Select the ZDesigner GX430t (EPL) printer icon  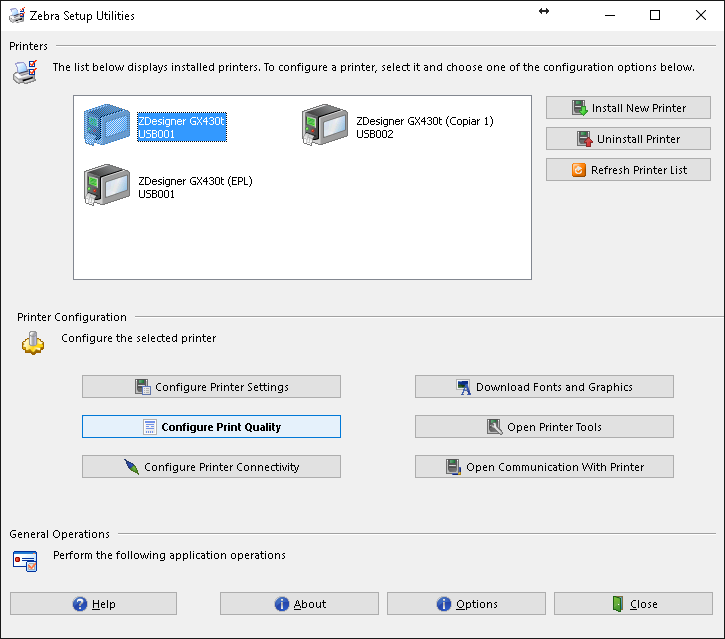(x=107, y=184)
